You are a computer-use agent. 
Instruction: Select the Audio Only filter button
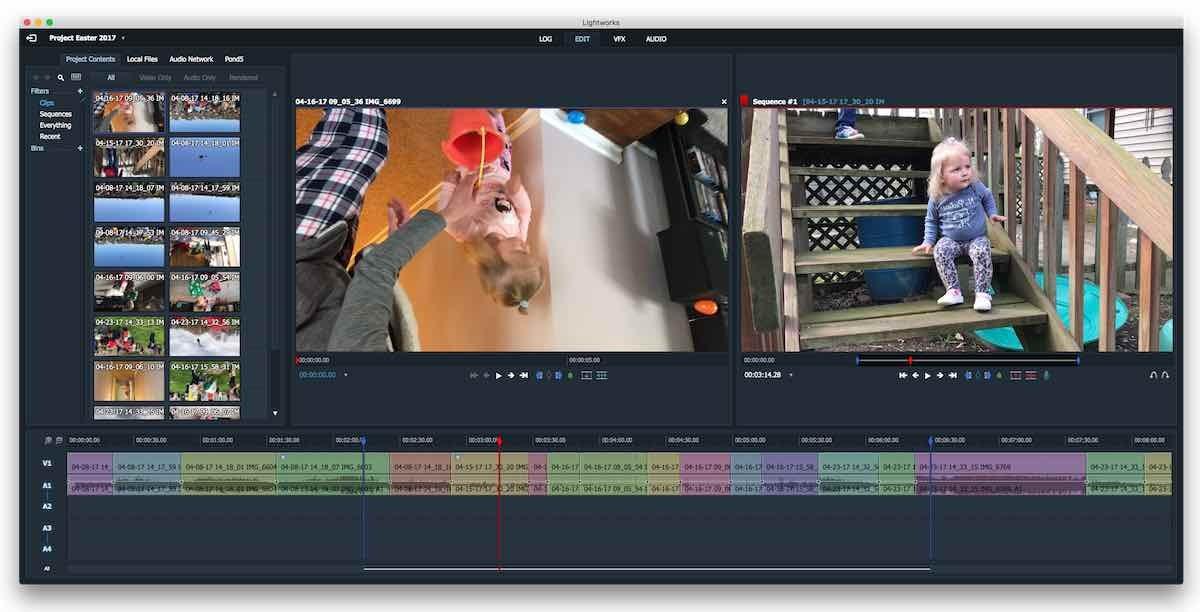click(x=199, y=77)
